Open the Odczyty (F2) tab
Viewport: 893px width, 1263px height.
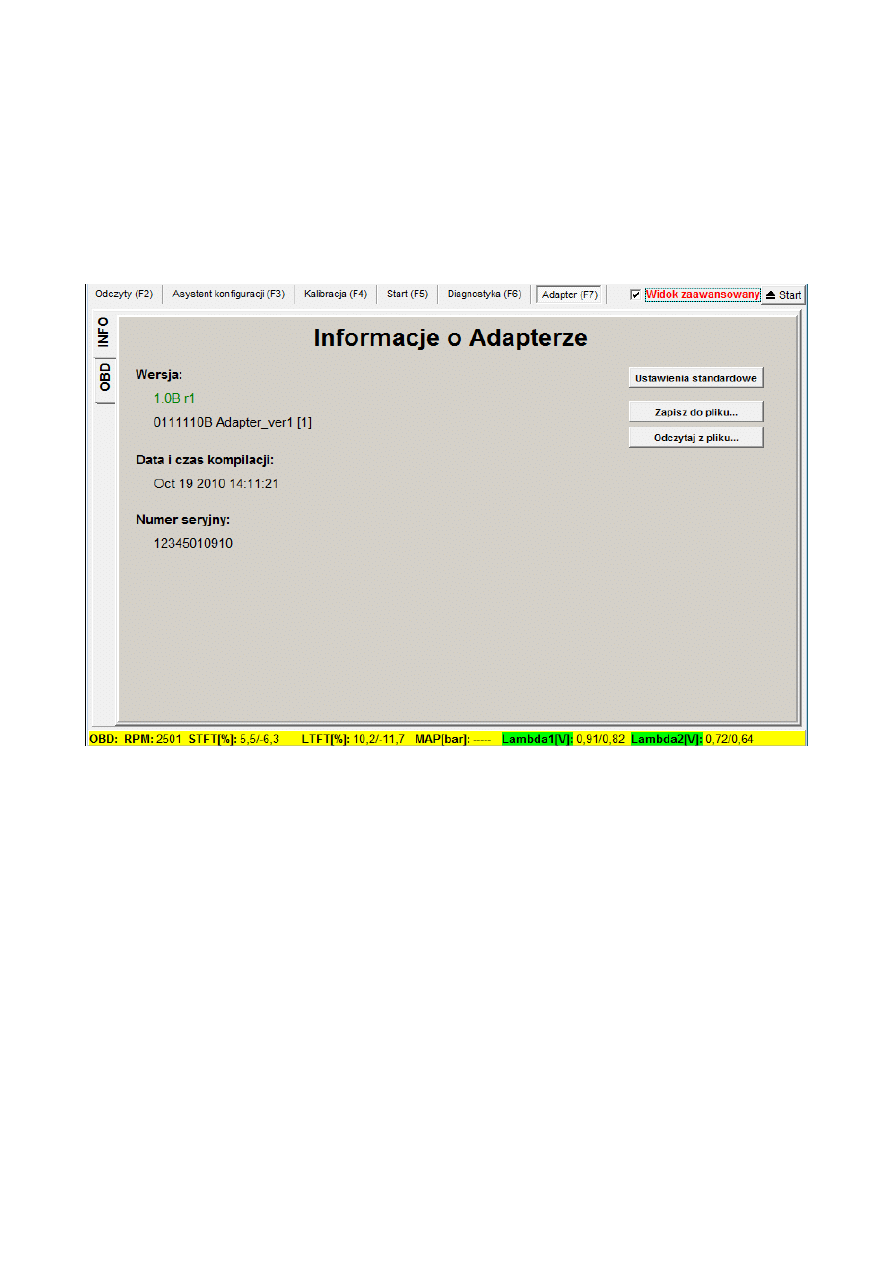(123, 294)
